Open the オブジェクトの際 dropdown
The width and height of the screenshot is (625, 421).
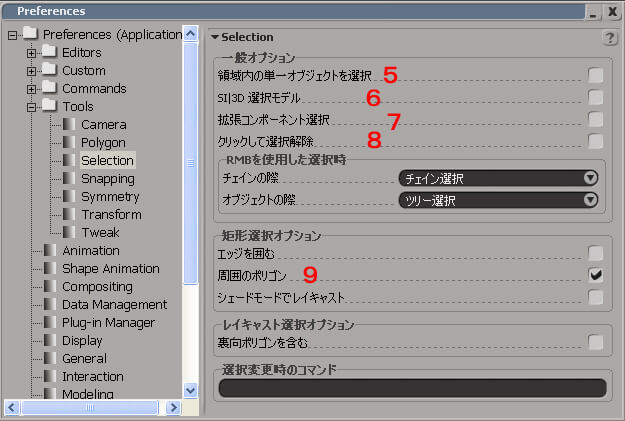(498, 200)
